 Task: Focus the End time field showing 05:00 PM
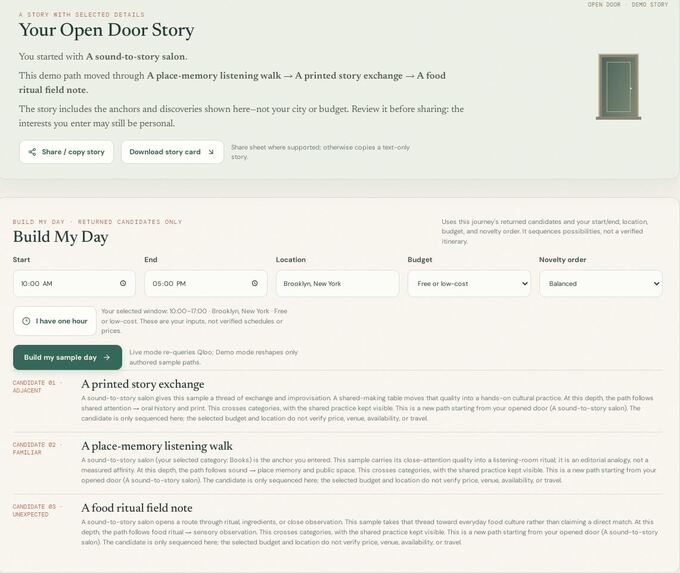pyautogui.click(x=206, y=284)
